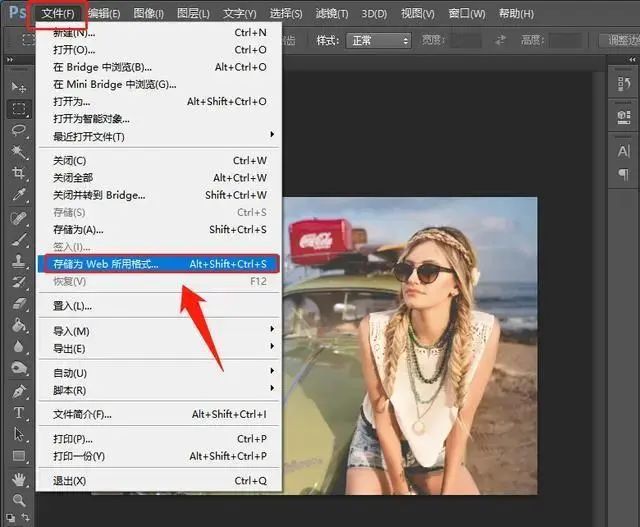Open the Properties panel icon
This screenshot has height=527, width=640.
click(x=624, y=117)
